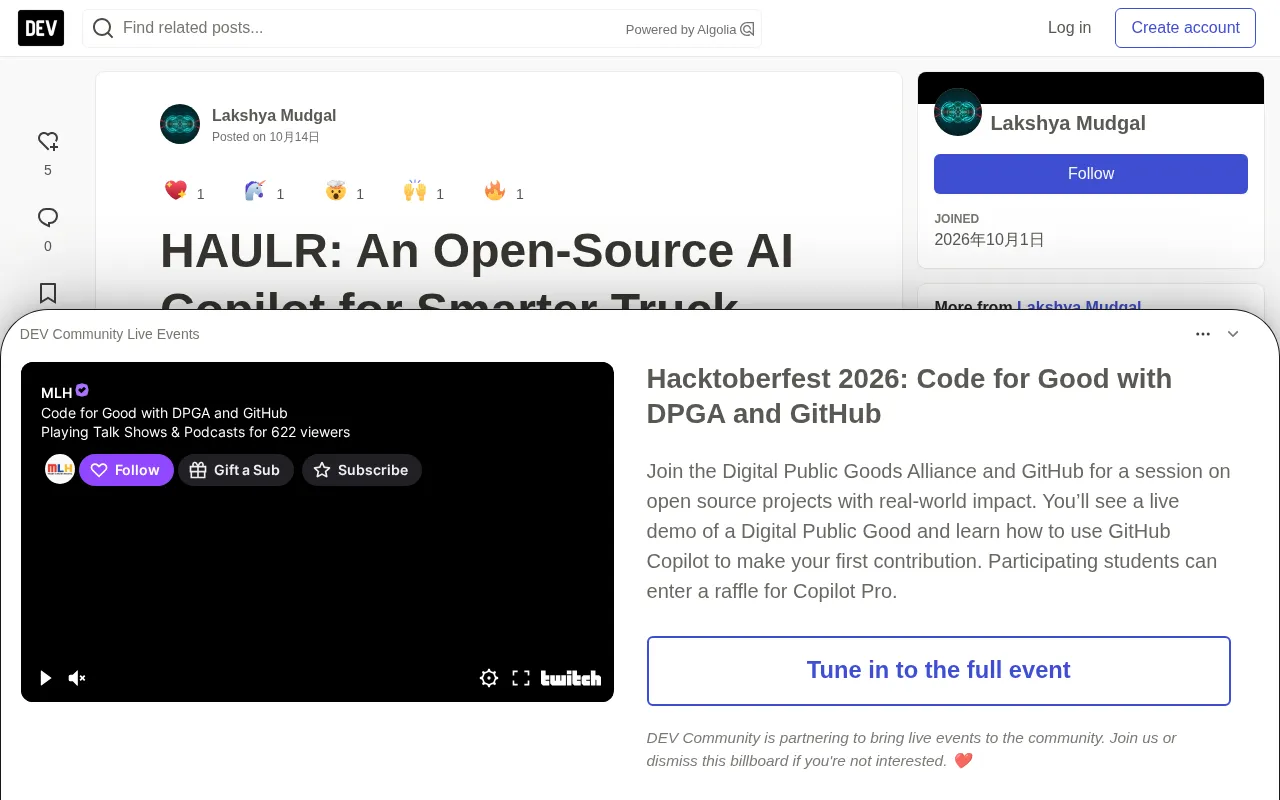Follow Lakshya Mudgal in sidebar card
1280x800 pixels.
tap(1091, 174)
